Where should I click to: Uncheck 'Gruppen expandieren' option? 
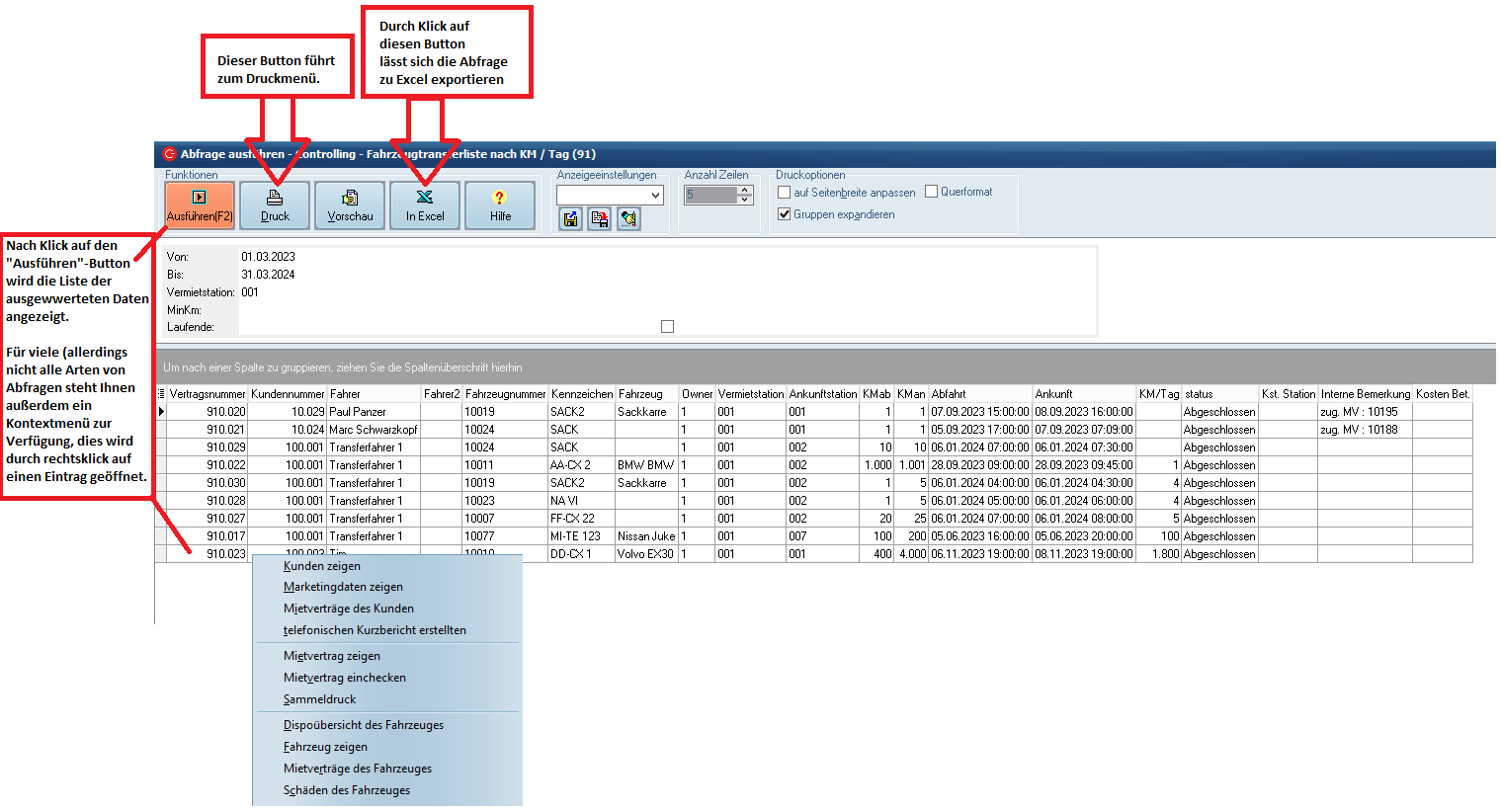click(x=785, y=214)
